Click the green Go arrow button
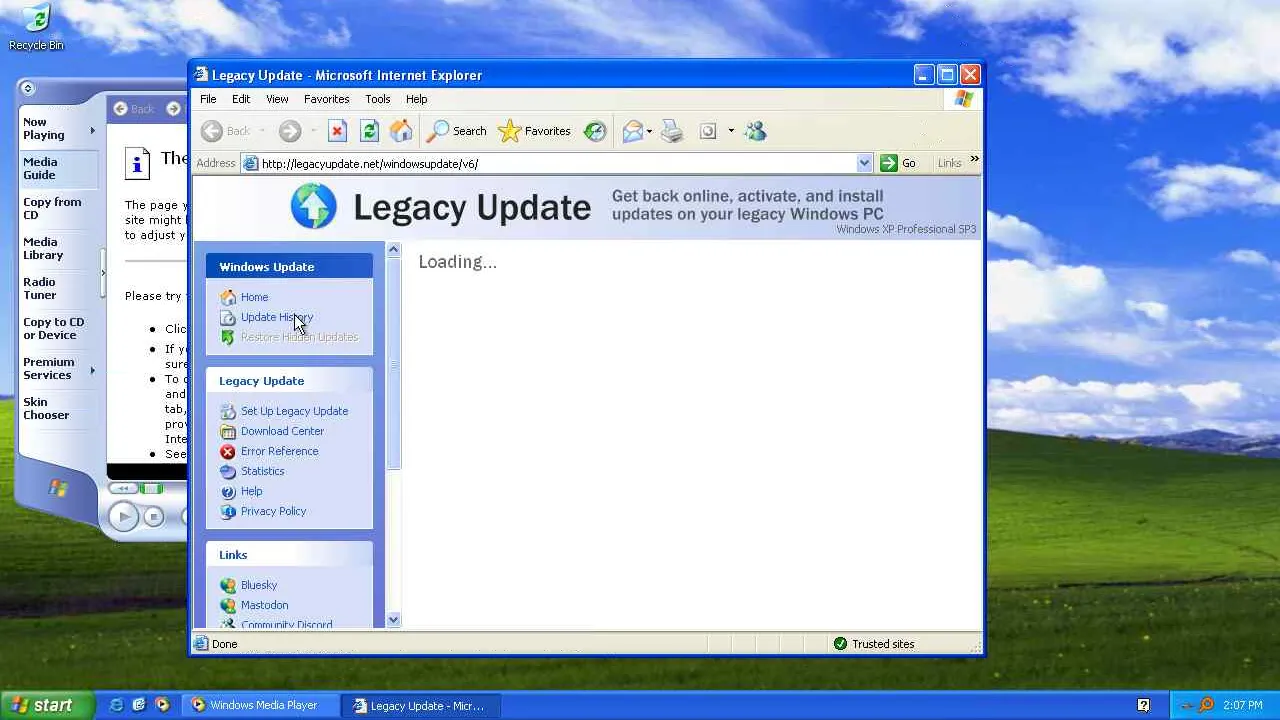The height and width of the screenshot is (720, 1280). click(x=889, y=163)
